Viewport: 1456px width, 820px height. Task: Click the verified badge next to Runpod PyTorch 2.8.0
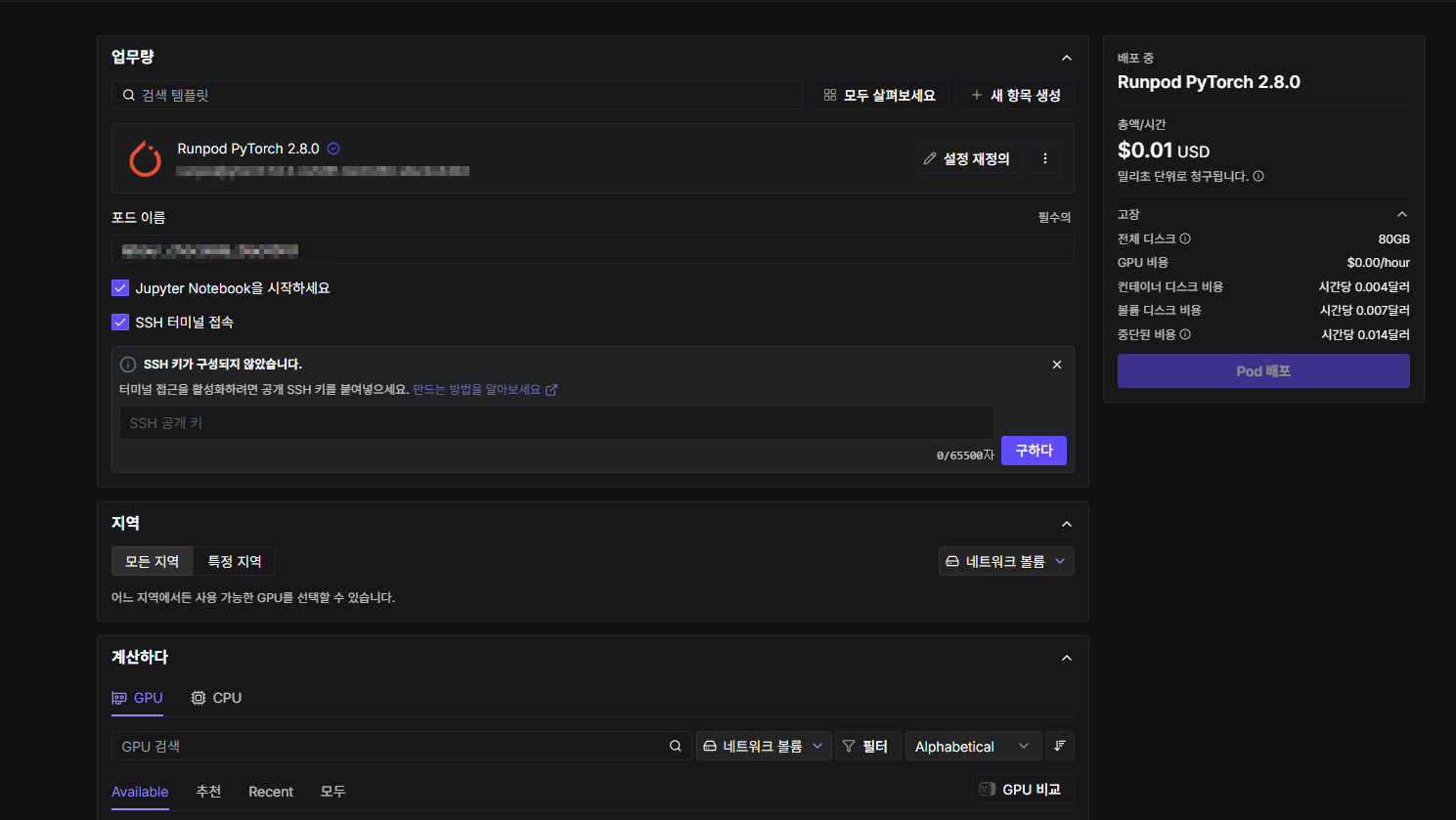tap(333, 149)
